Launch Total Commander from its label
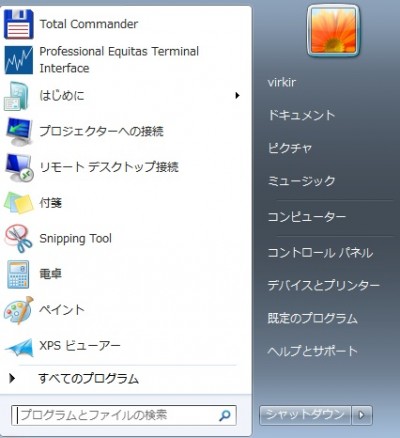This screenshot has height=438, width=400. [89, 24]
